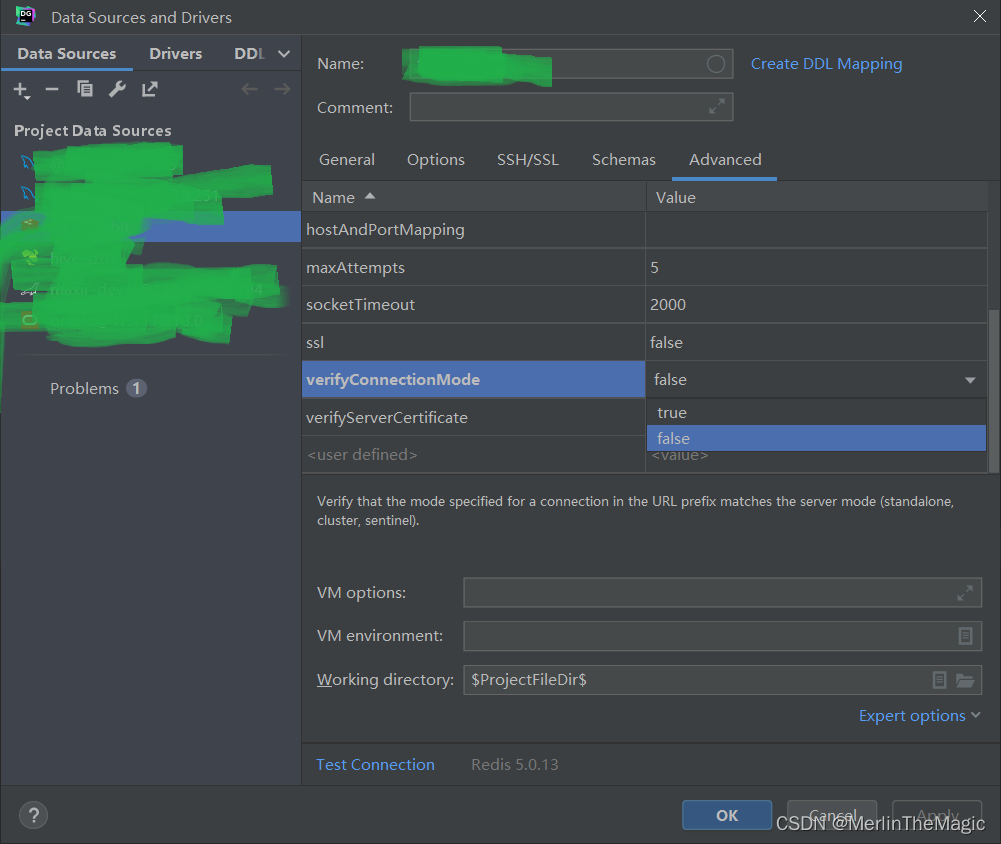Browse for the Working directory folder

click(x=965, y=680)
